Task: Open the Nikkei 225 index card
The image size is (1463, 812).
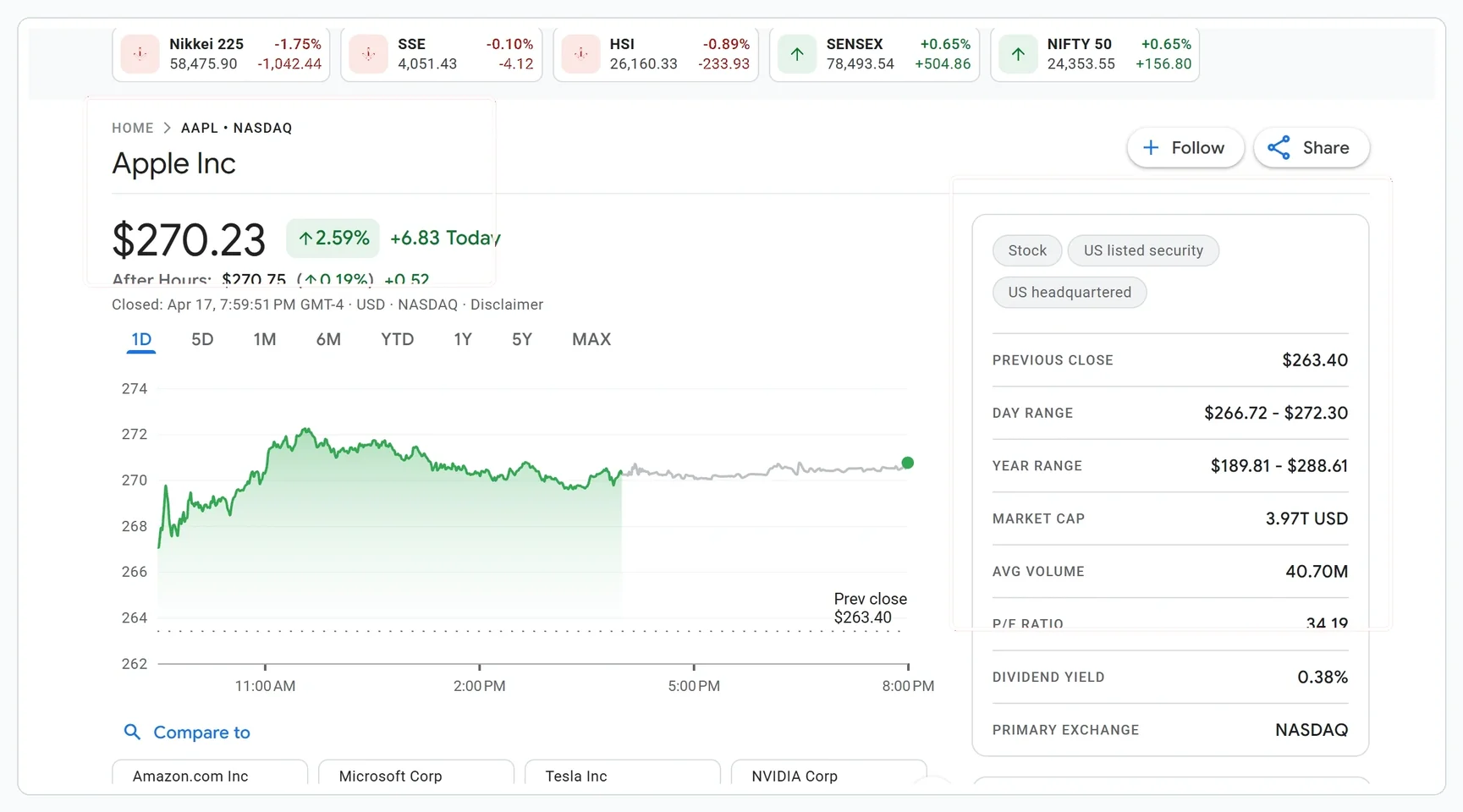Action: pos(221,54)
